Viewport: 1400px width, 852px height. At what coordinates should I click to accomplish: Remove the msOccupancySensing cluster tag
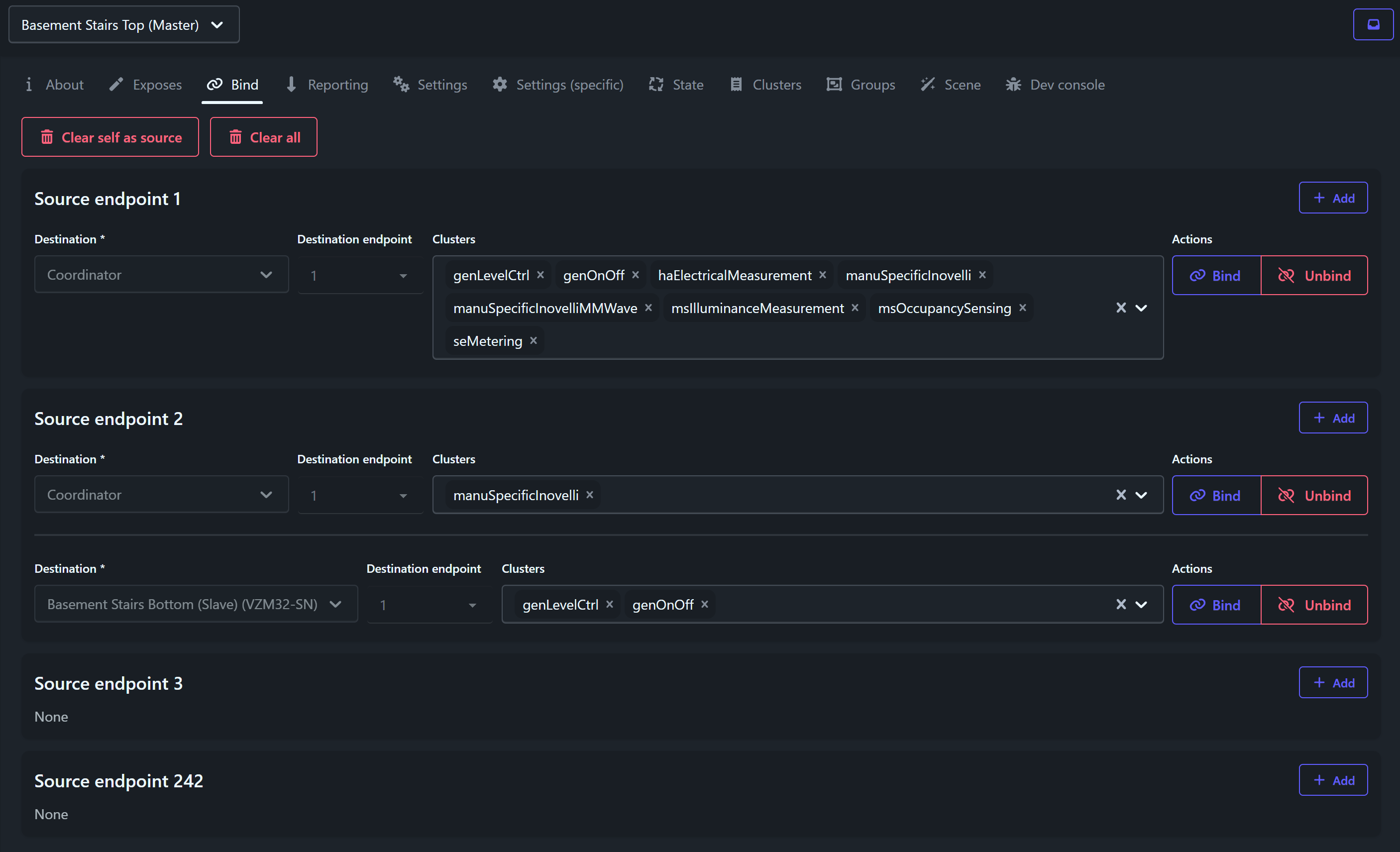coord(1022,308)
